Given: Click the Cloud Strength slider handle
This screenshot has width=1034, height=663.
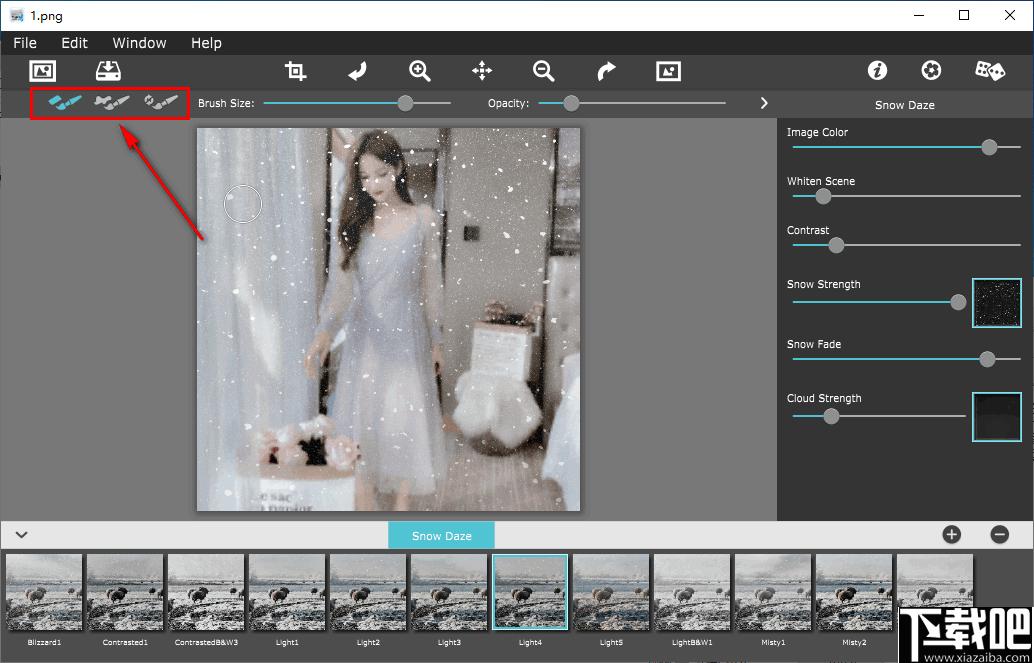Looking at the screenshot, I should 832,416.
